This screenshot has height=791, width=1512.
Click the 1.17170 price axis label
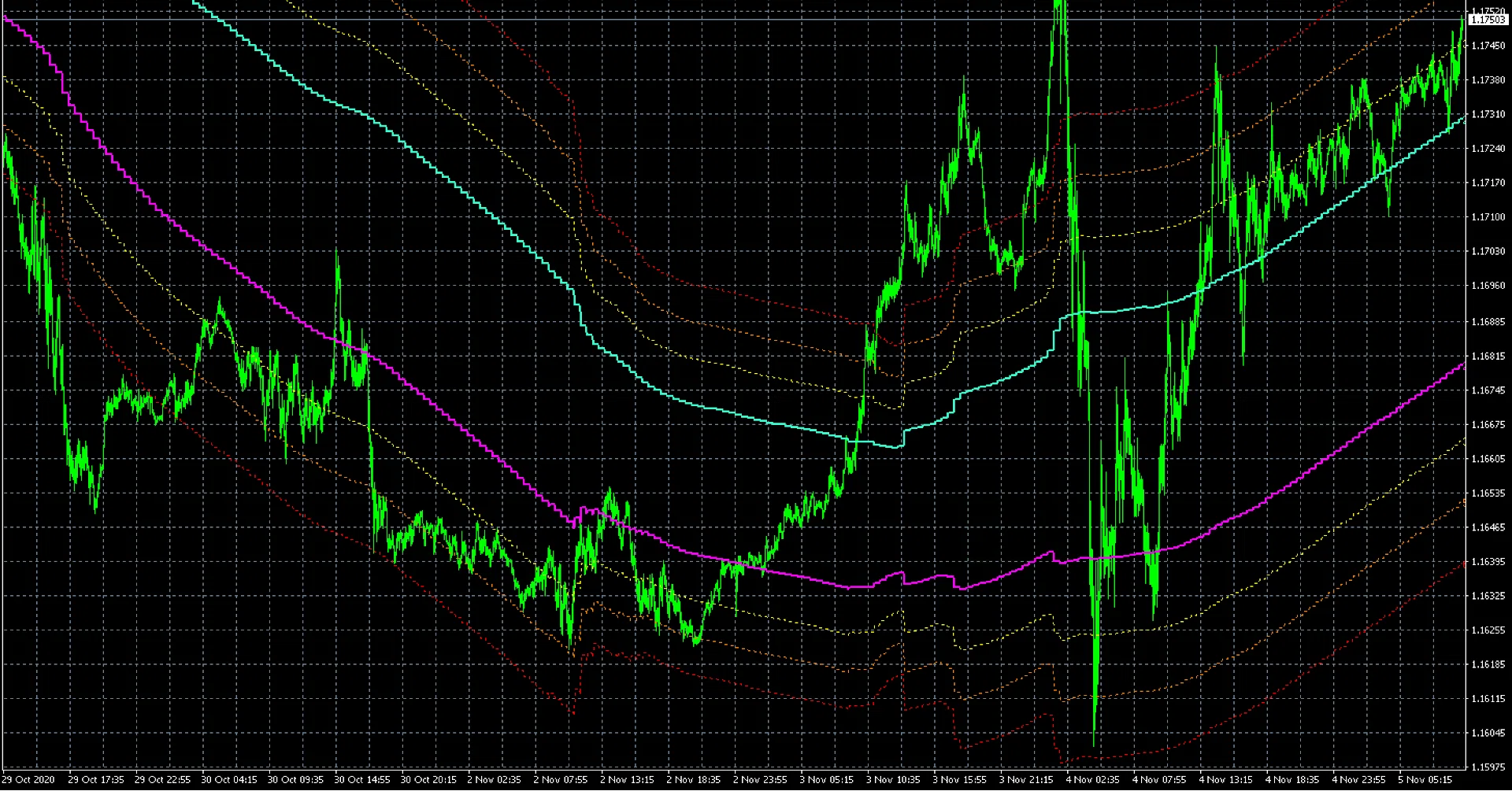pos(1488,183)
